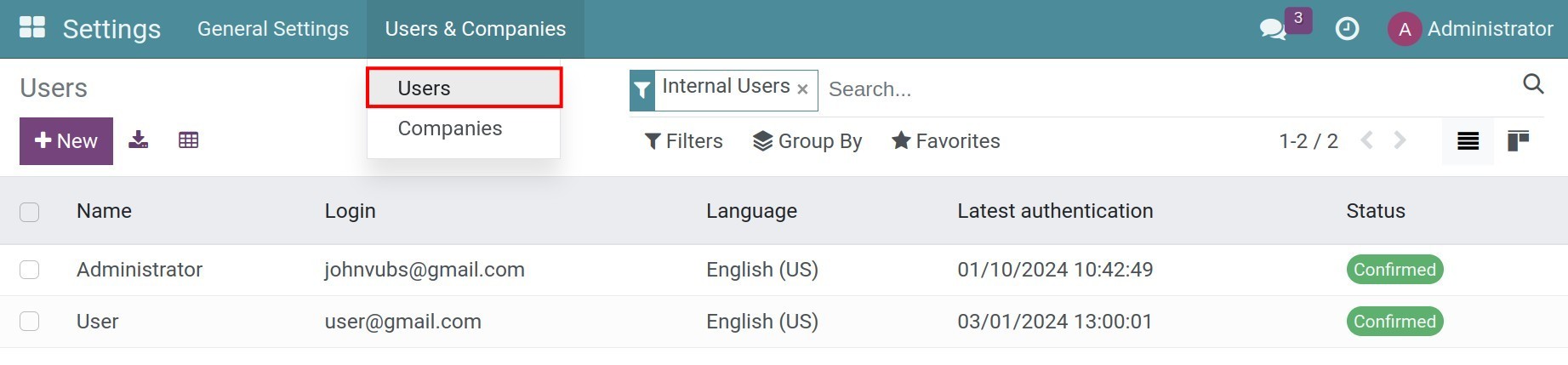The height and width of the screenshot is (365, 1568).
Task: Click the New user button
Action: pyautogui.click(x=66, y=141)
